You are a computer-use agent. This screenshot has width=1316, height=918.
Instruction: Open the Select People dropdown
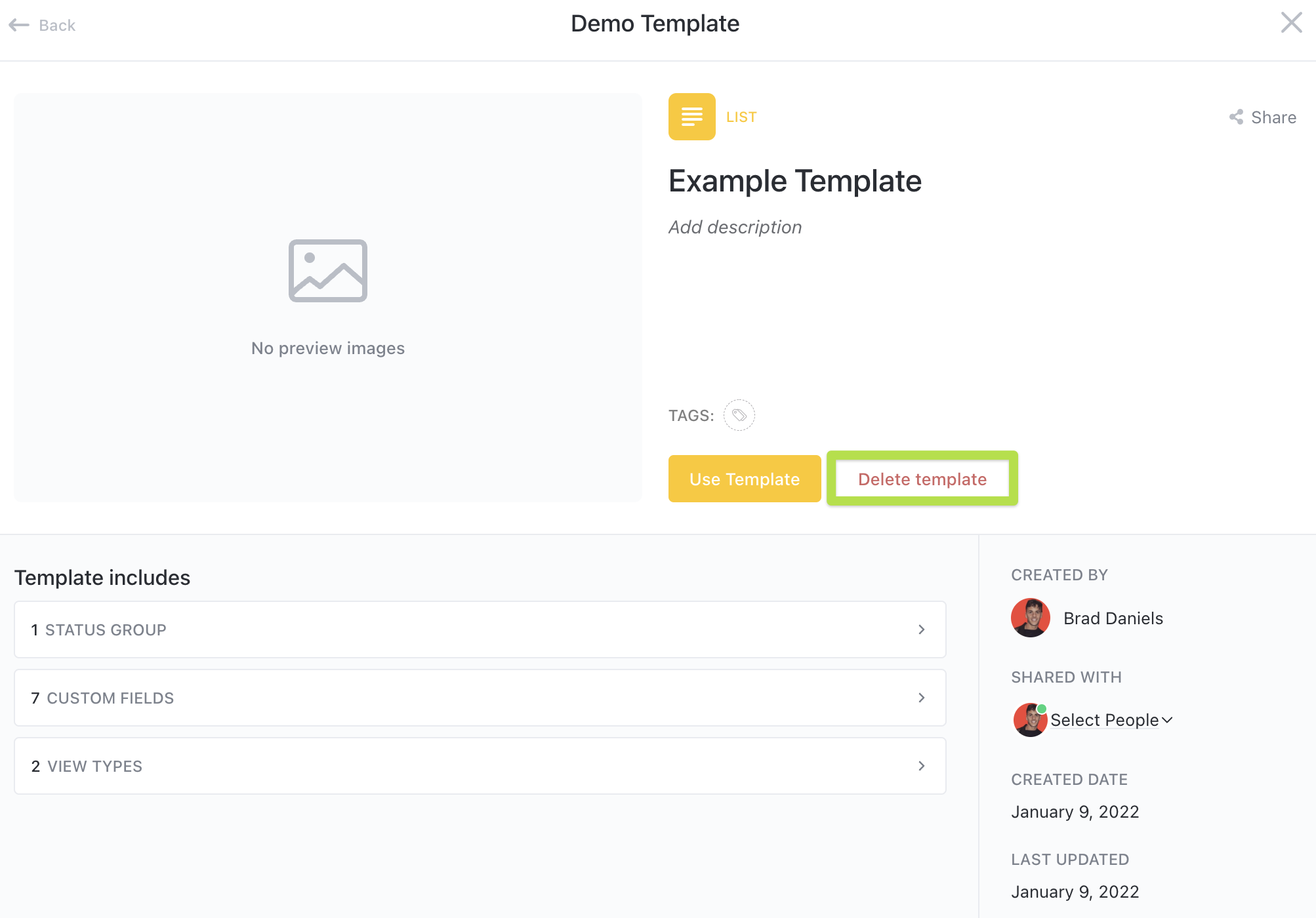(1111, 720)
